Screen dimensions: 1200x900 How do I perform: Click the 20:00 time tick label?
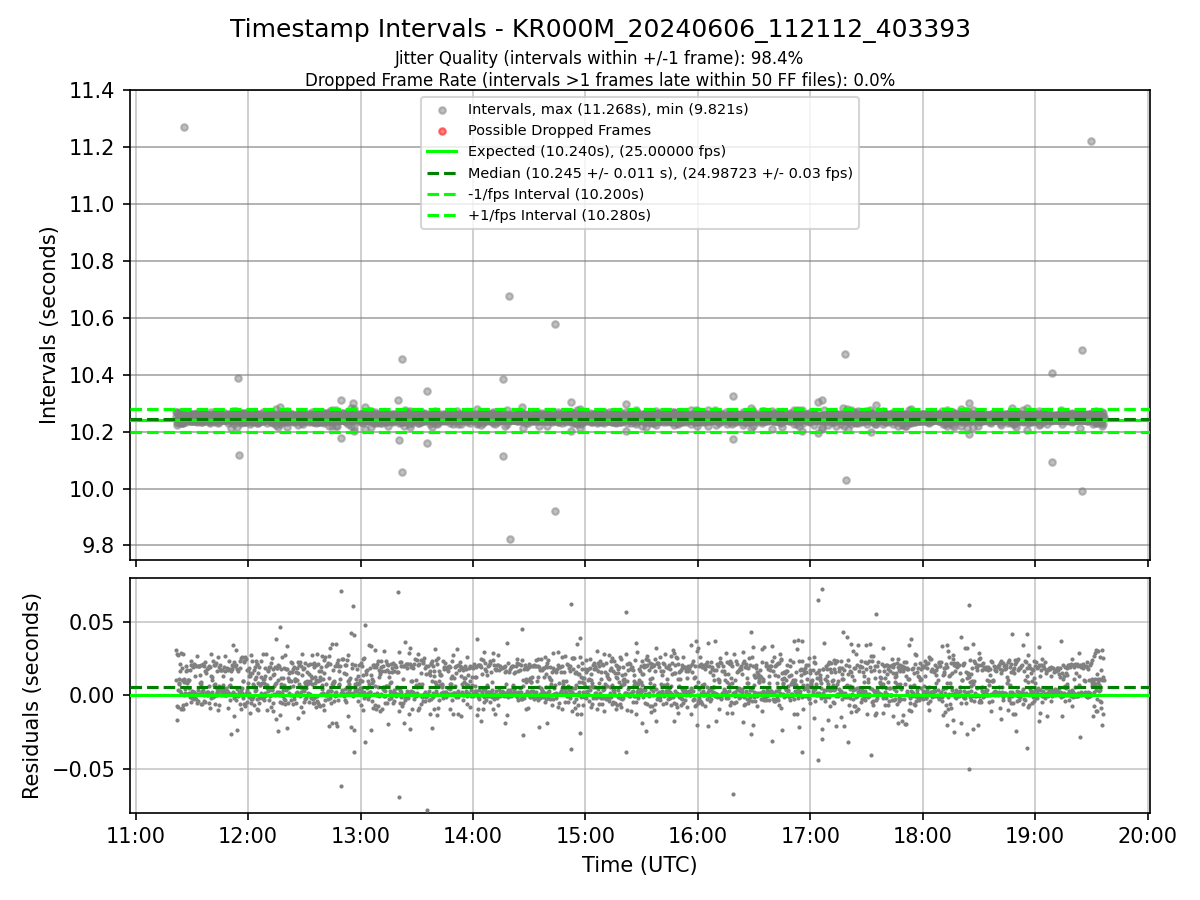tap(1147, 835)
